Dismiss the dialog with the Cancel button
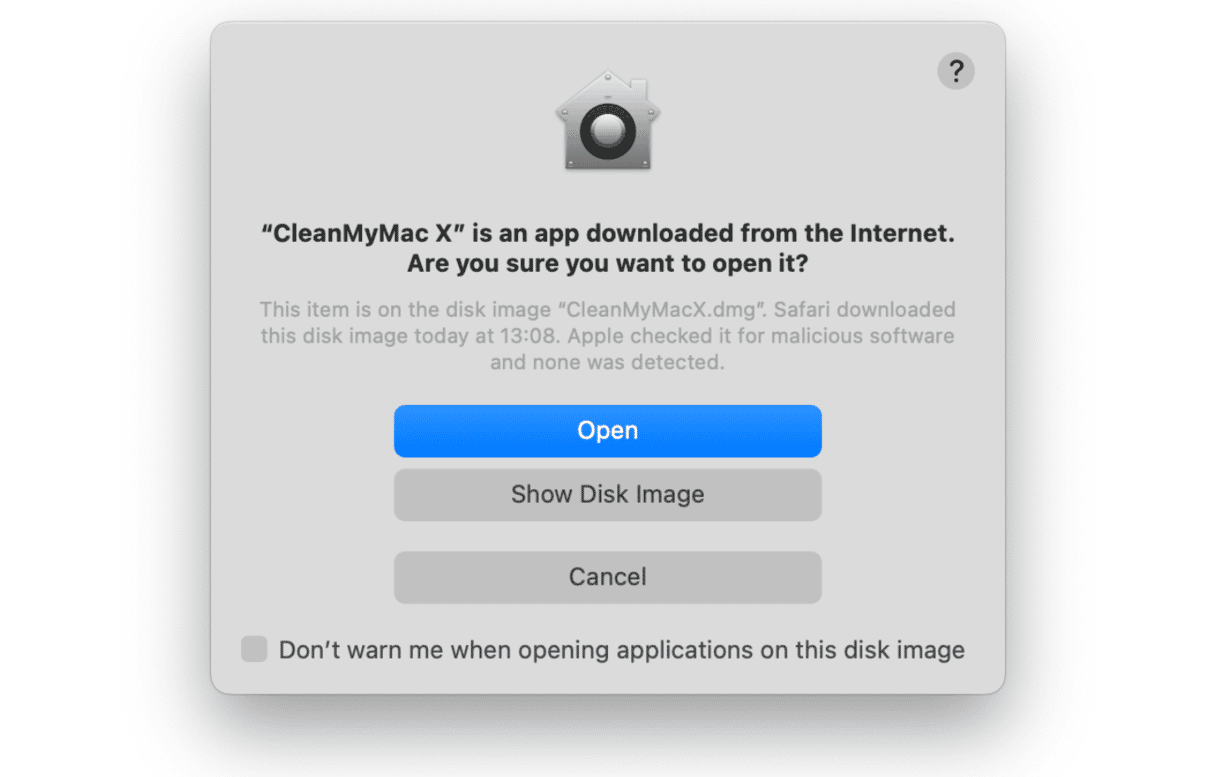 (x=607, y=577)
